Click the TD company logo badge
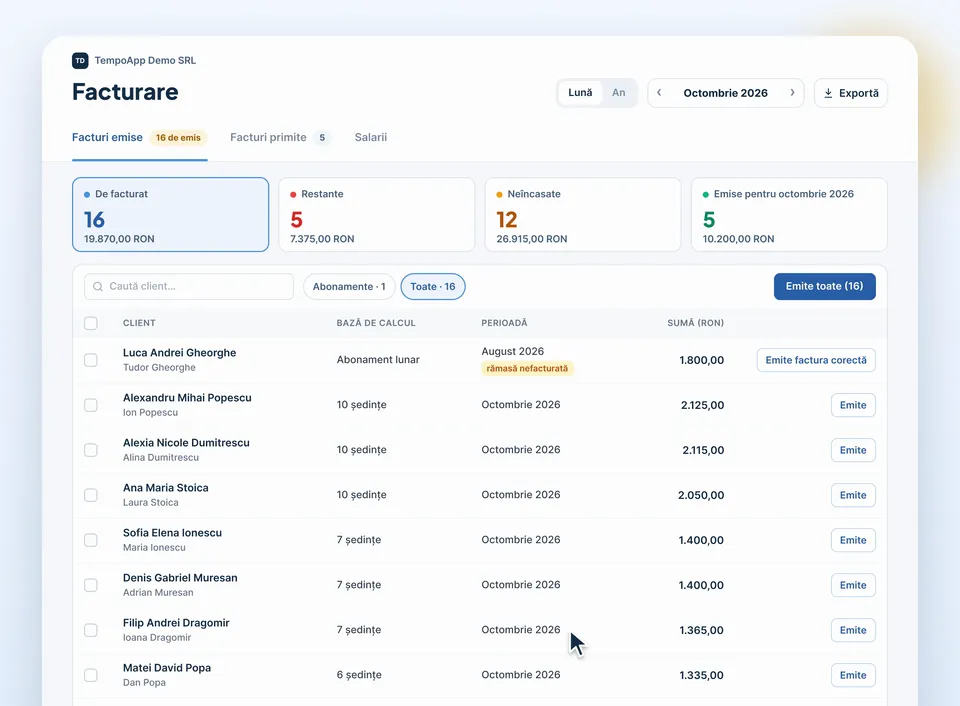The image size is (960, 706). coord(80,61)
